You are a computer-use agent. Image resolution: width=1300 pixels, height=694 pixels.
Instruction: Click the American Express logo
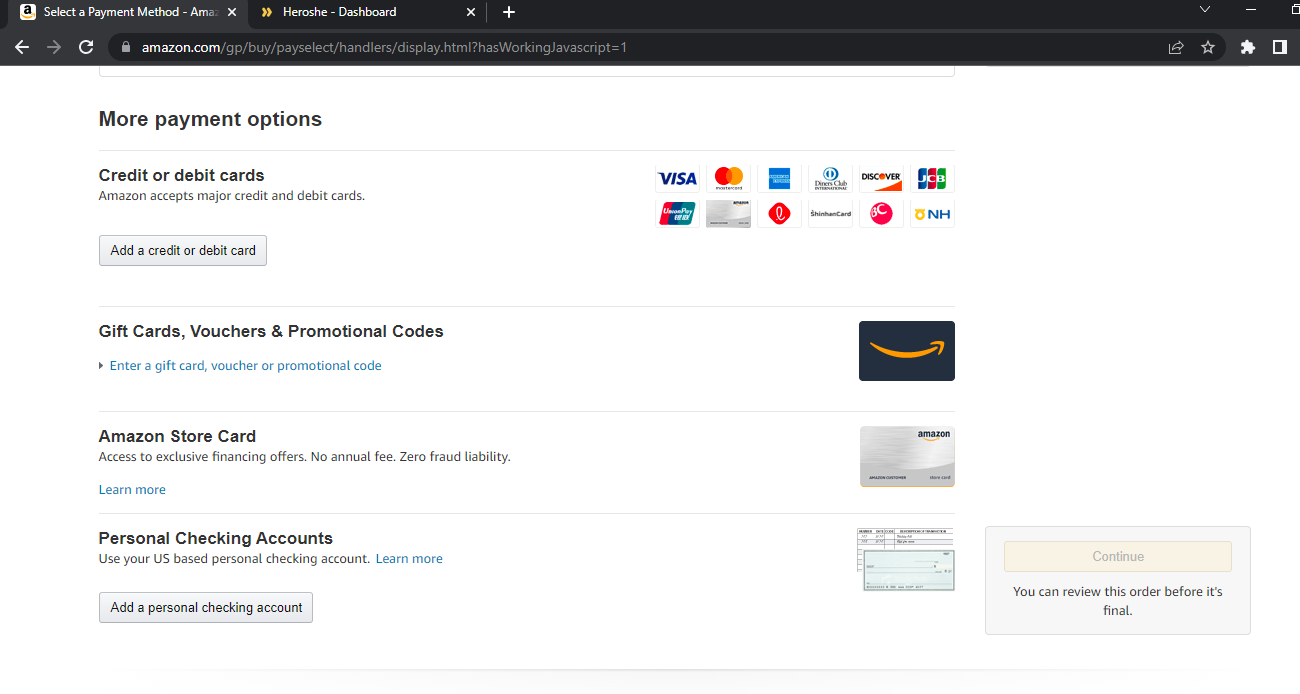779,179
